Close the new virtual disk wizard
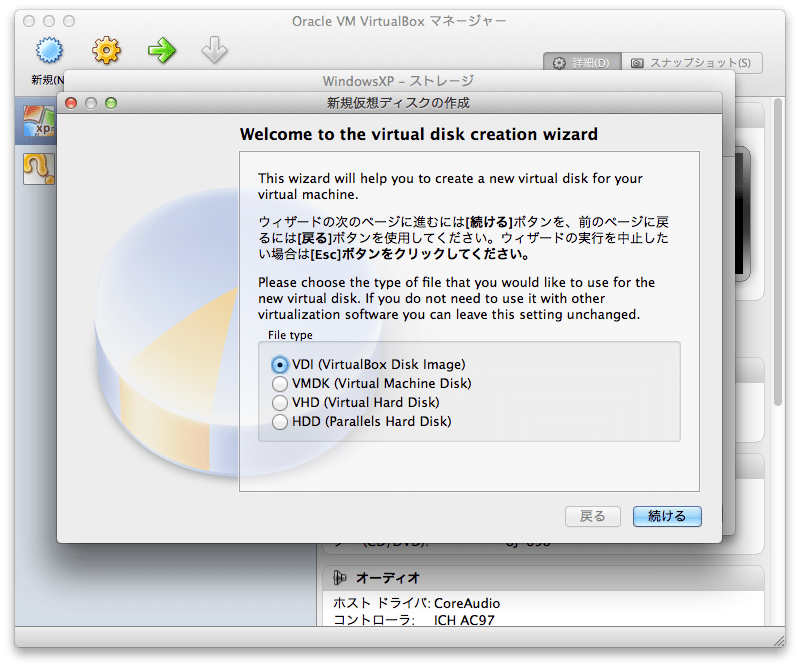The image size is (799, 667). (71, 103)
